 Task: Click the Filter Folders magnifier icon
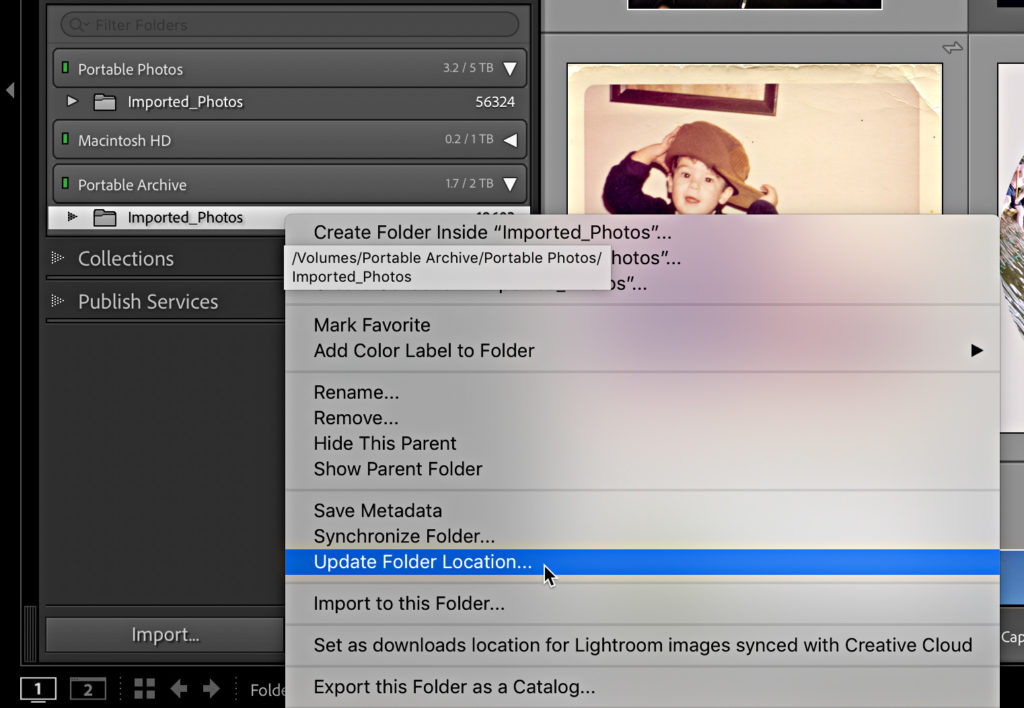coord(76,25)
